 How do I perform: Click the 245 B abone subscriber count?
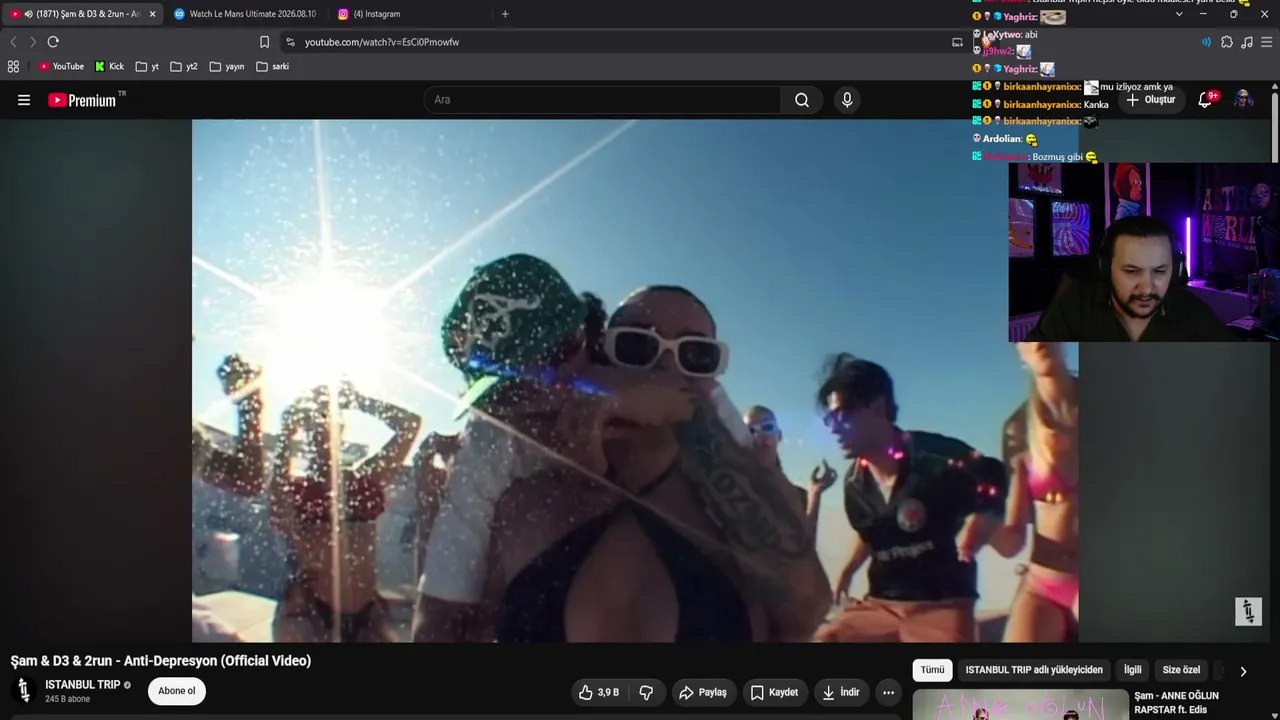(68, 699)
